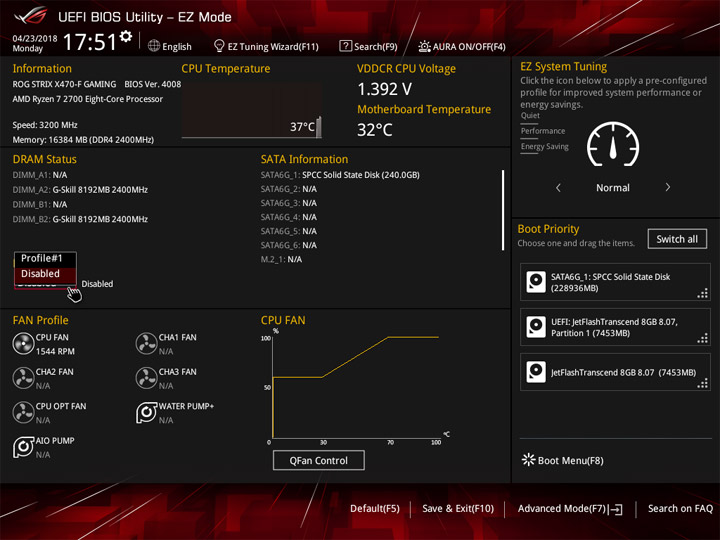
Task: Click Save & Exit(F10)
Action: coord(458,509)
